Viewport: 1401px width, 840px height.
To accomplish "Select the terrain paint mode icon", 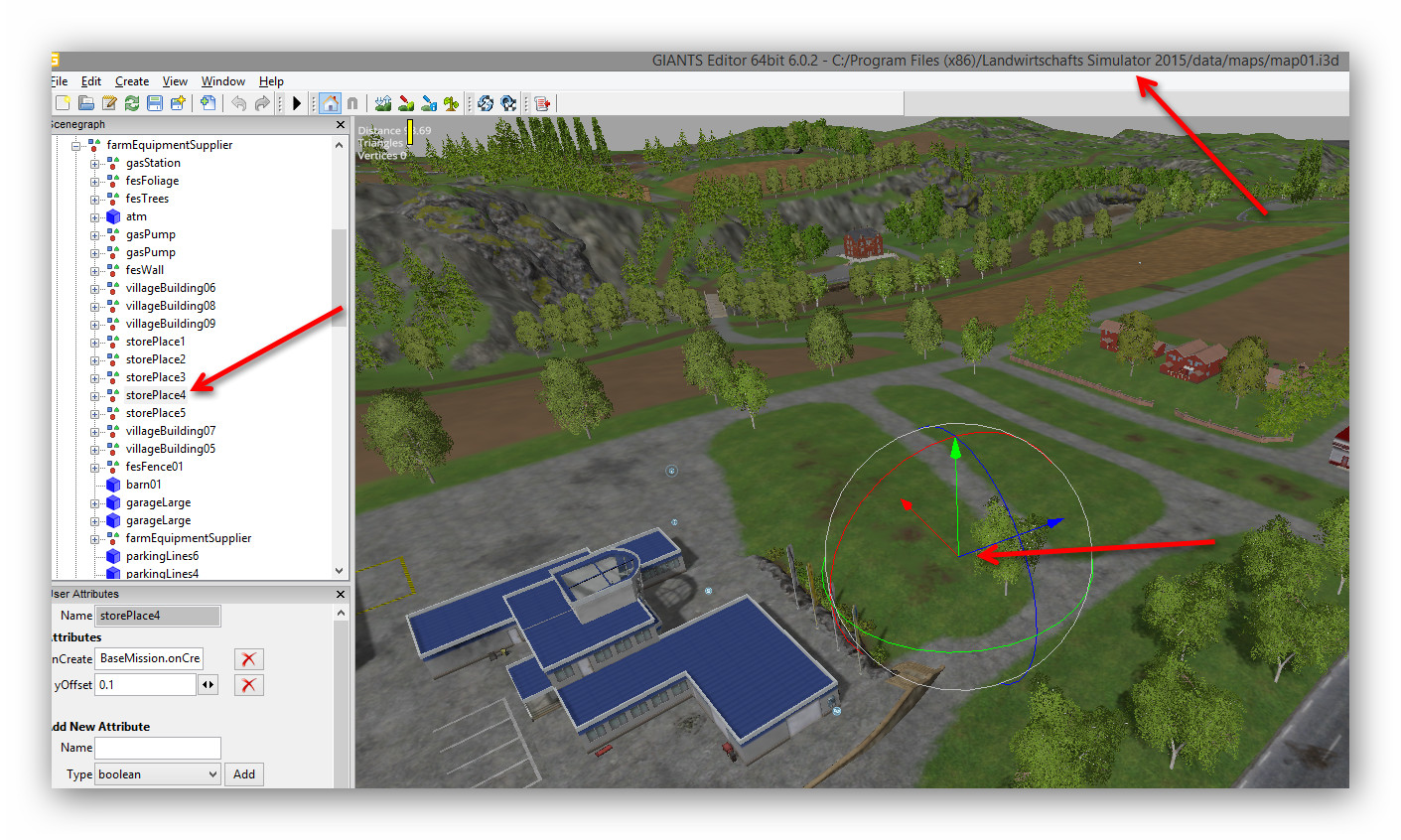I will (x=406, y=103).
